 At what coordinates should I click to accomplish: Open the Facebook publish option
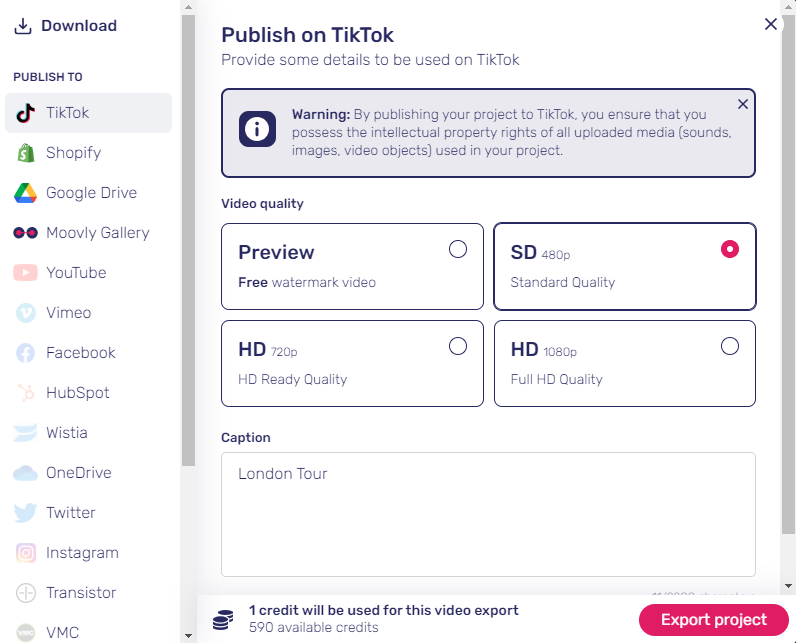click(x=65, y=353)
